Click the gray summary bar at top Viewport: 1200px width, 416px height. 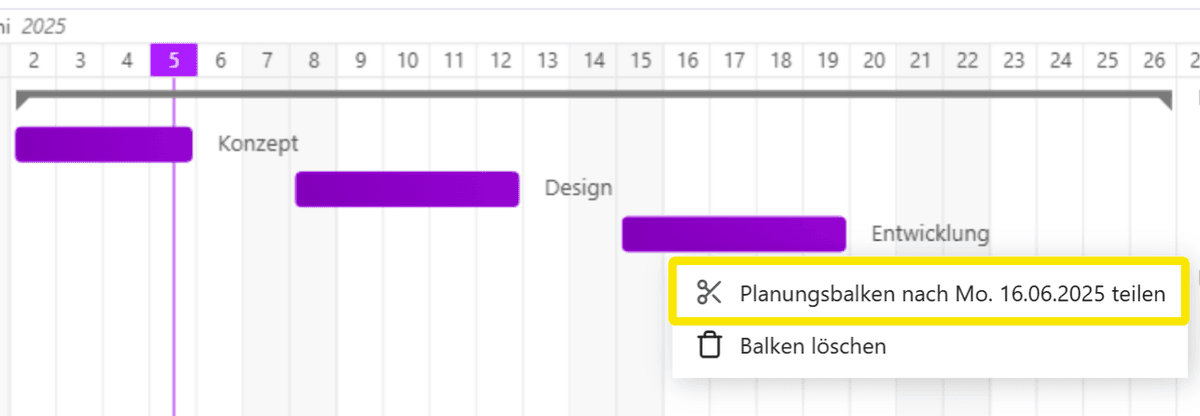click(593, 94)
